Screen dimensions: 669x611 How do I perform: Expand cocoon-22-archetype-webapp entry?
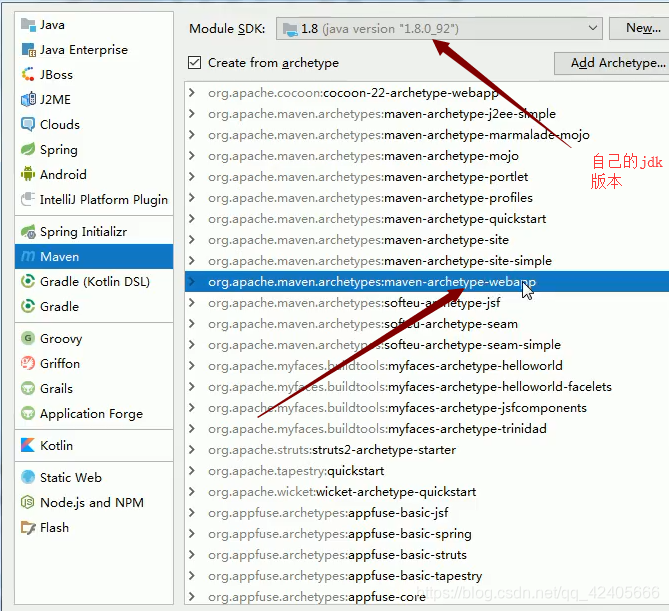click(x=192, y=93)
